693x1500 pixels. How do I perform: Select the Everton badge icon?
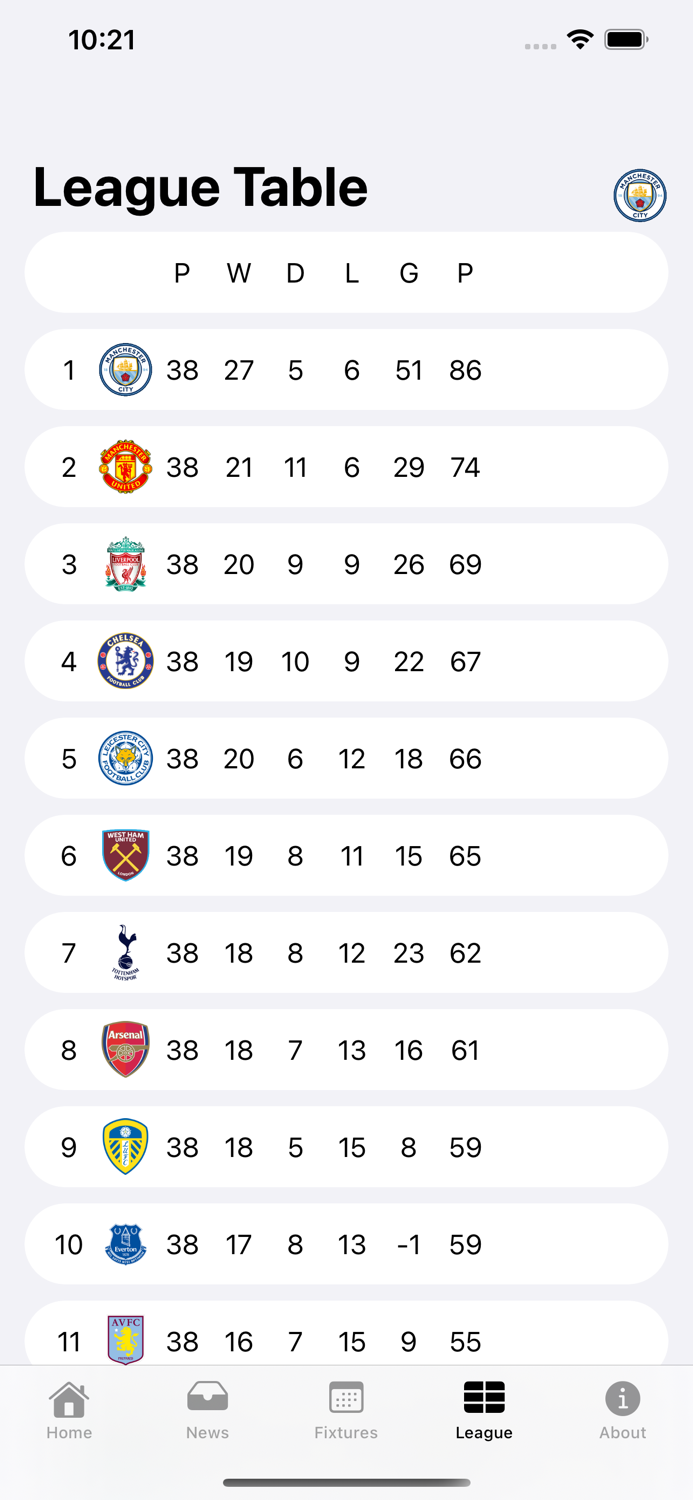pos(125,1244)
